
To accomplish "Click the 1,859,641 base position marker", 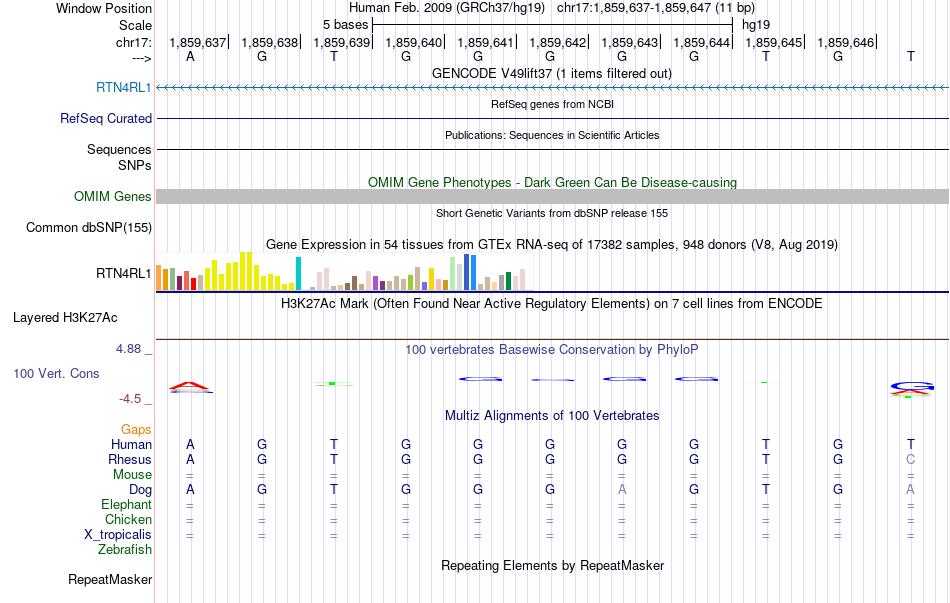I will click(486, 42).
